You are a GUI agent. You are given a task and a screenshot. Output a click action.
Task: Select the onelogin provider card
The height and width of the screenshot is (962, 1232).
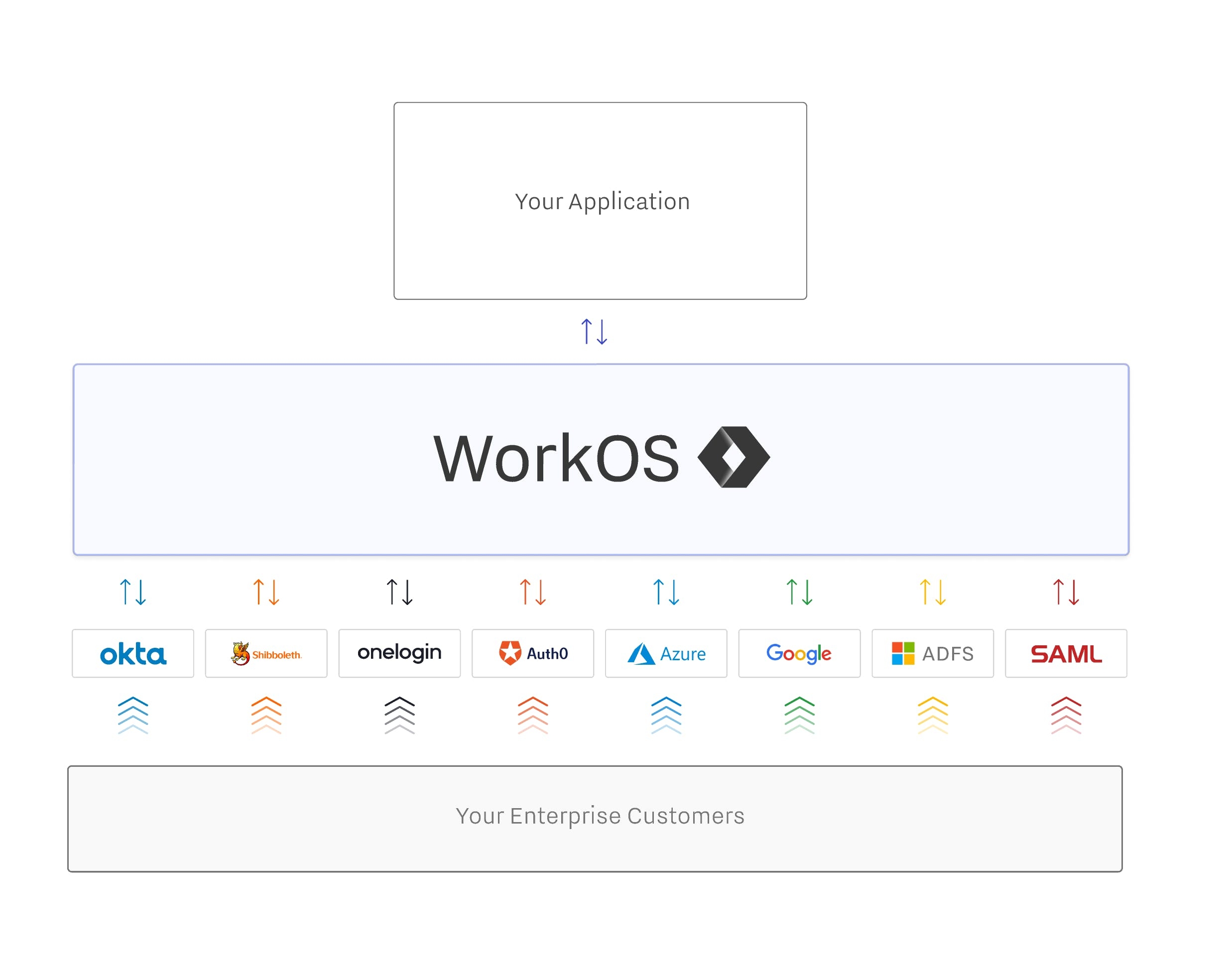399,654
